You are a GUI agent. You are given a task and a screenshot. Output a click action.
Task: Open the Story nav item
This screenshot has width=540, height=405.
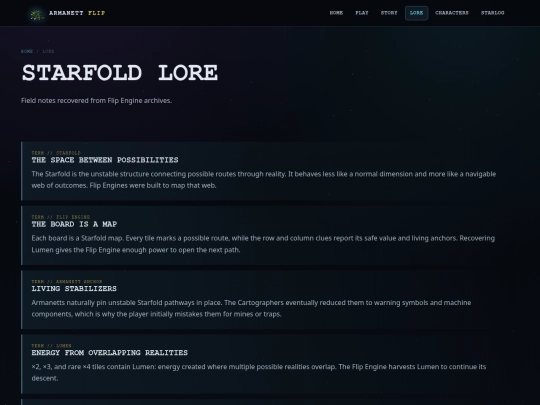coord(389,13)
